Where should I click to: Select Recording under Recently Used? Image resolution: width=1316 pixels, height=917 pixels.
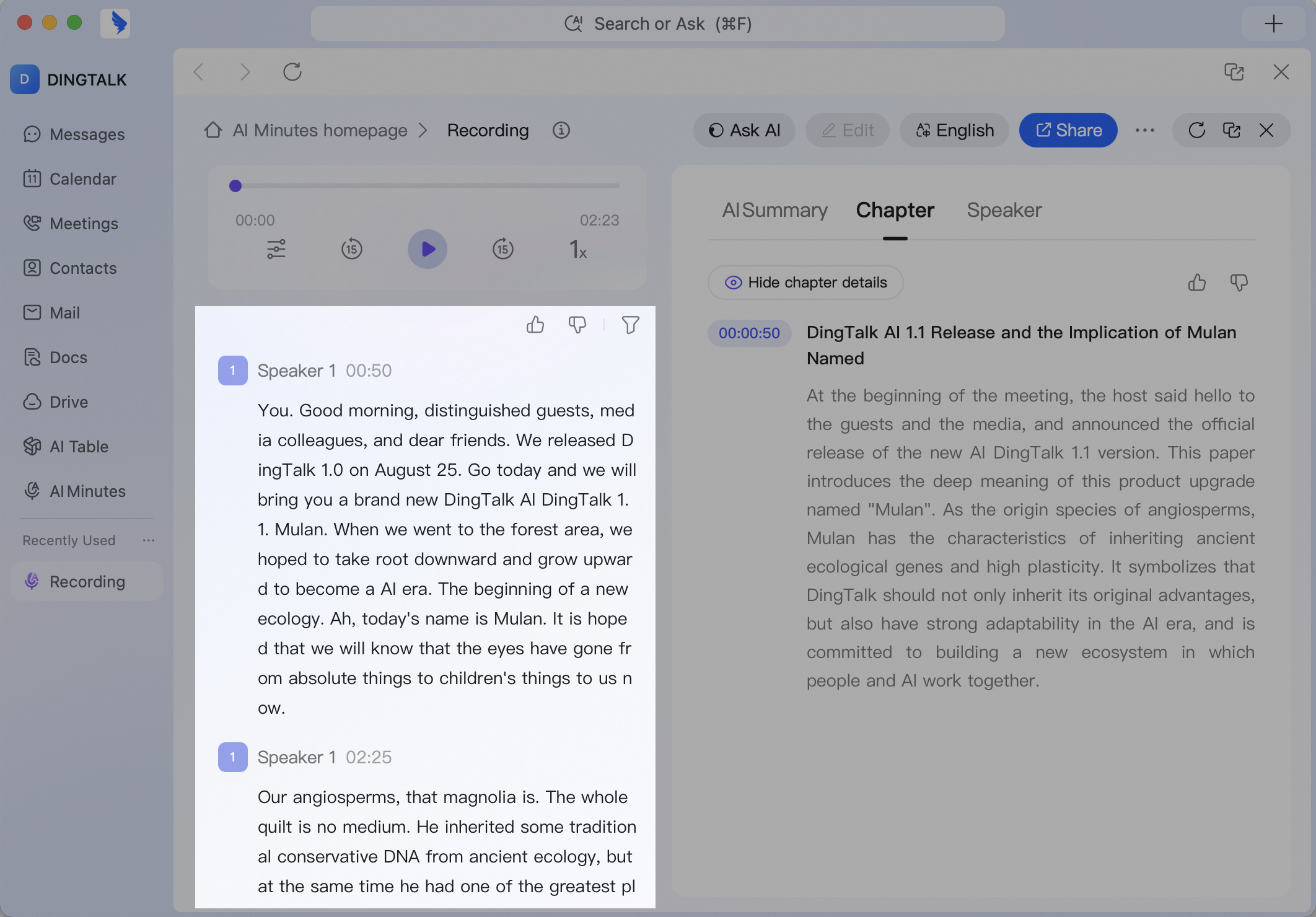(87, 582)
